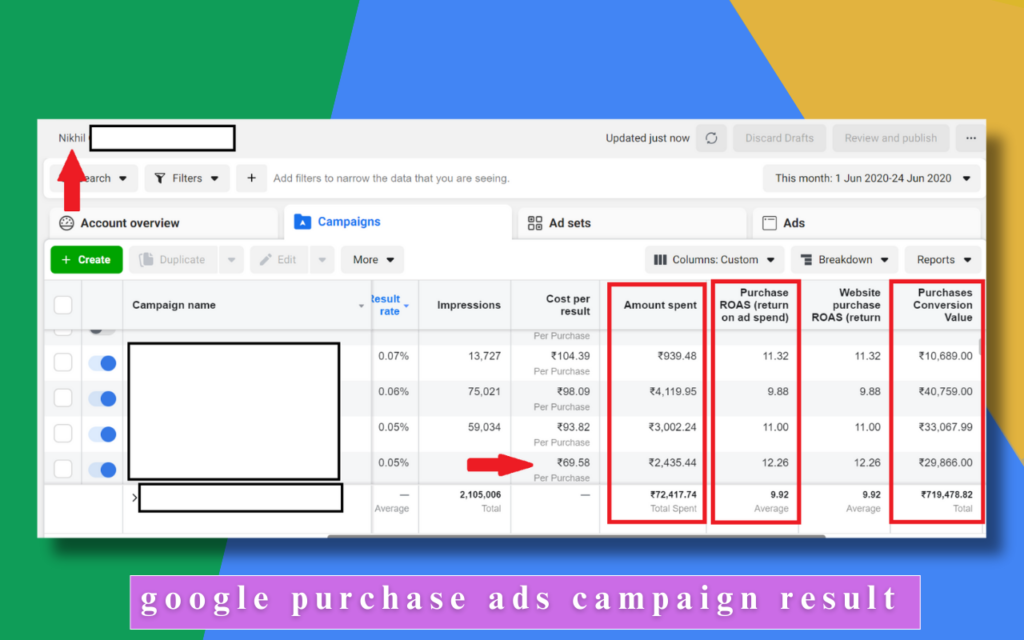Image resolution: width=1024 pixels, height=640 pixels.
Task: Select all campaigns with the header checkbox
Action: pyautogui.click(x=63, y=305)
